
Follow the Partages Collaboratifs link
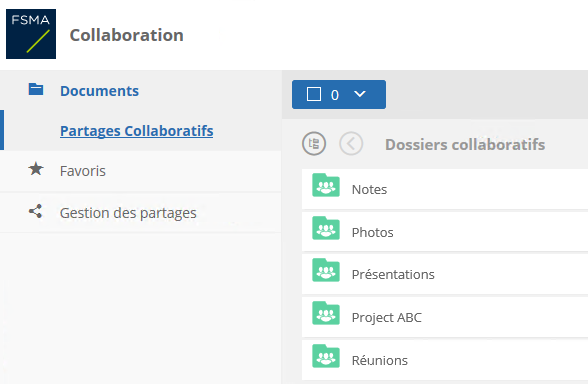click(x=136, y=131)
